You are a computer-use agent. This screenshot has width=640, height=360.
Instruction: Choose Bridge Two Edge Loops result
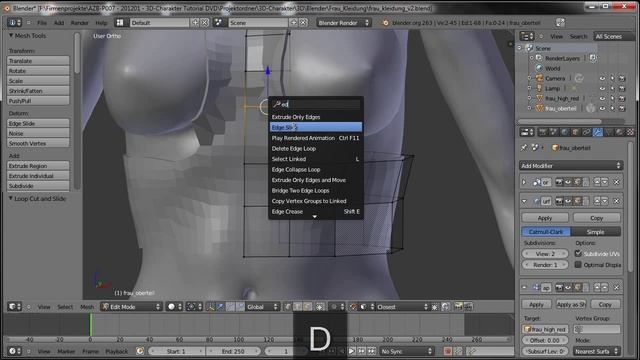click(316, 191)
